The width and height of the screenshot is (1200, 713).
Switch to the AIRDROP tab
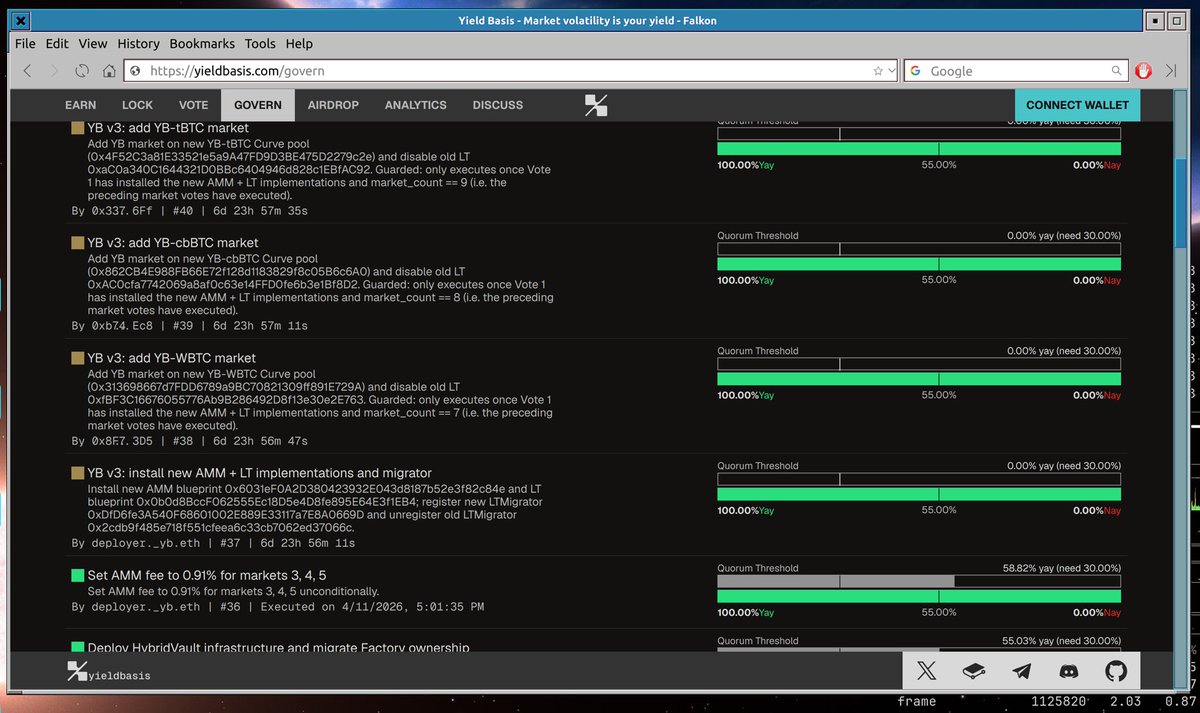pyautogui.click(x=334, y=105)
